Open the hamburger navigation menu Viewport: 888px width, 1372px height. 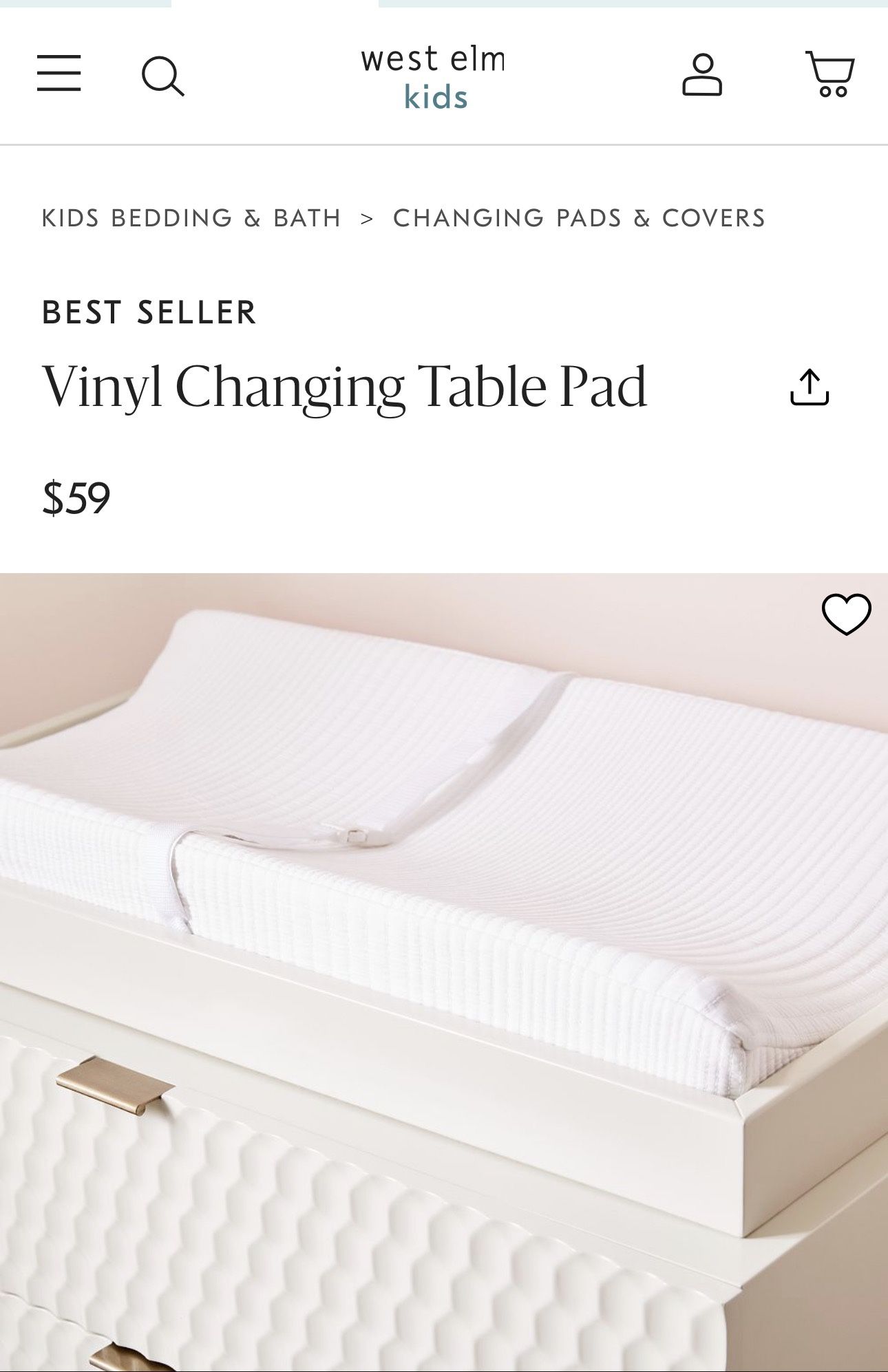(x=59, y=74)
